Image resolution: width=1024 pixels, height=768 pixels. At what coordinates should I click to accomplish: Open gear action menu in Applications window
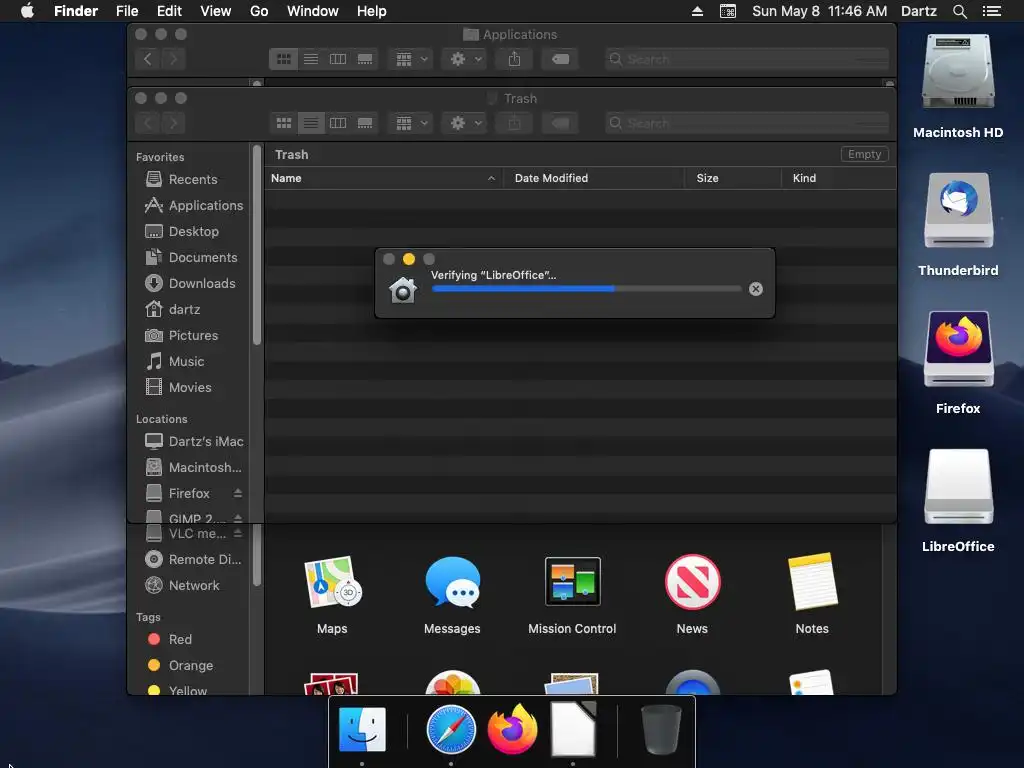point(465,59)
